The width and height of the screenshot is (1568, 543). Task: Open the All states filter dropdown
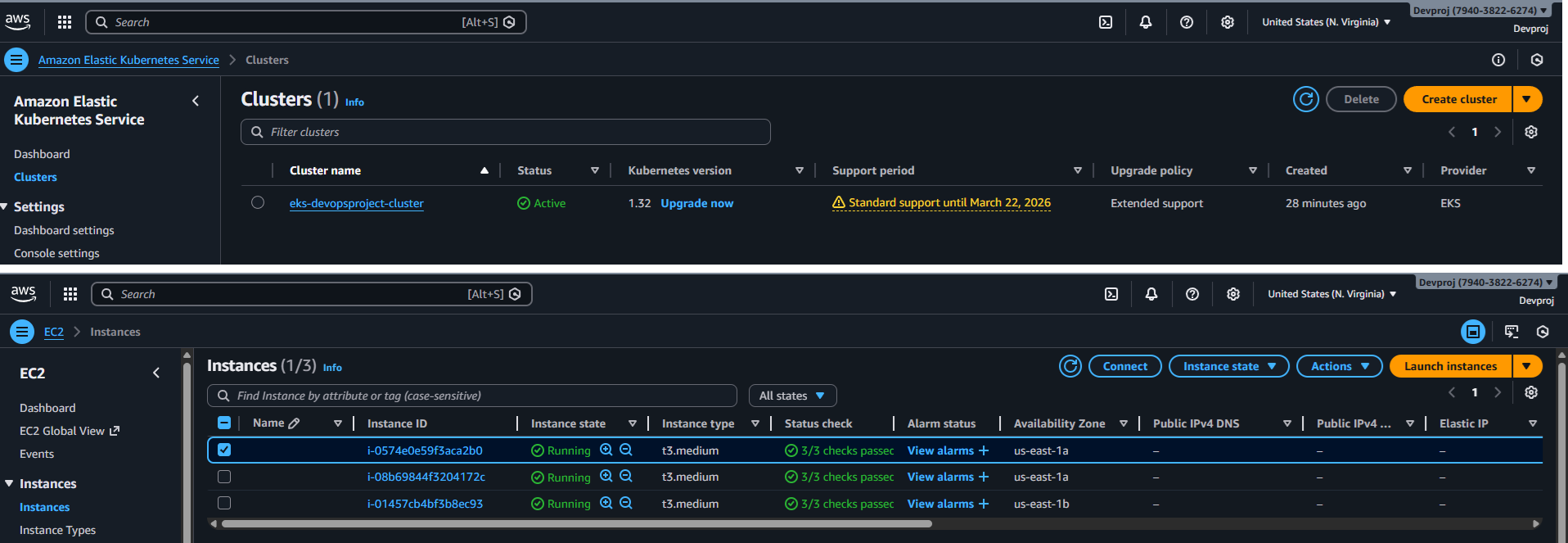(791, 396)
